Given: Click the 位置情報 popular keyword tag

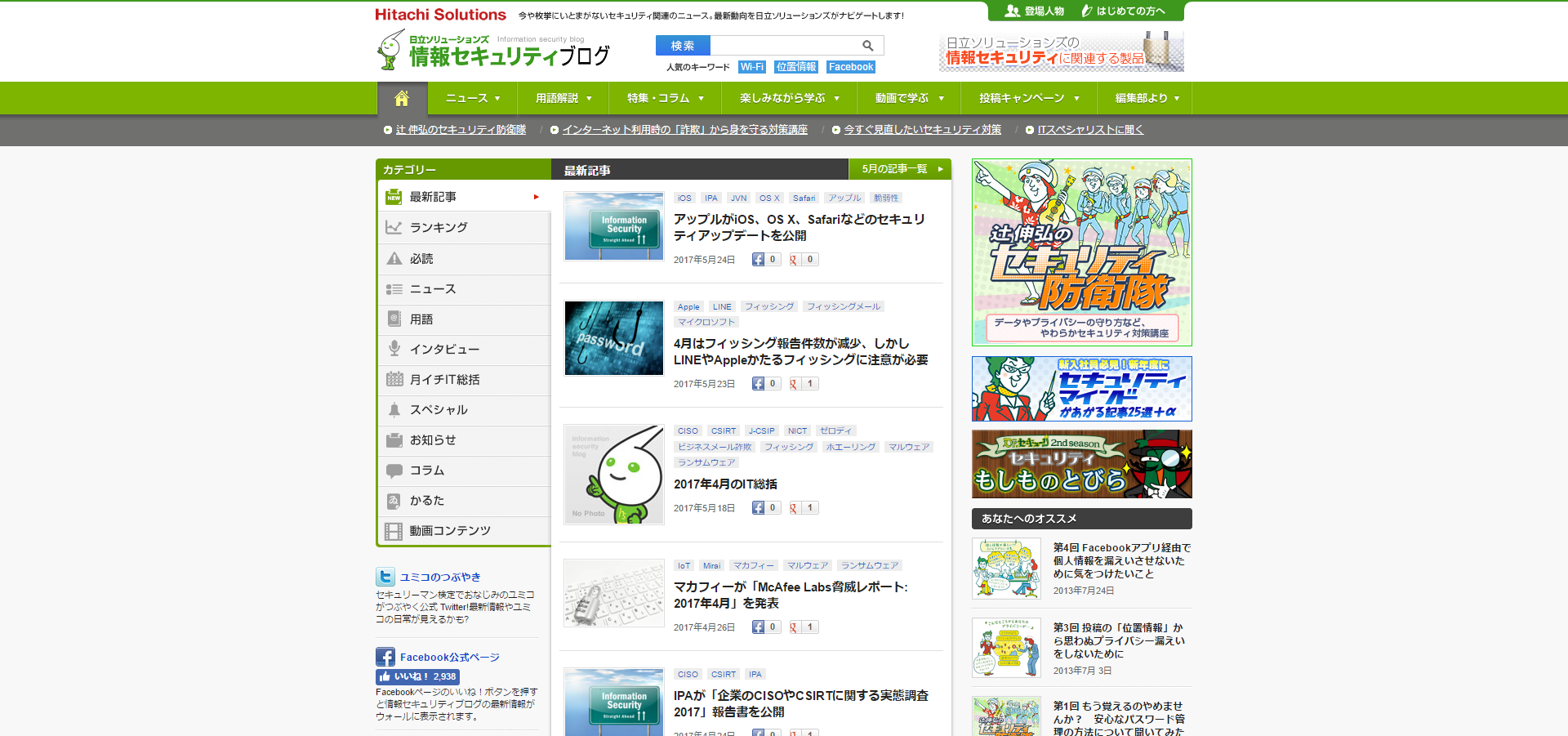Looking at the screenshot, I should pos(796,67).
